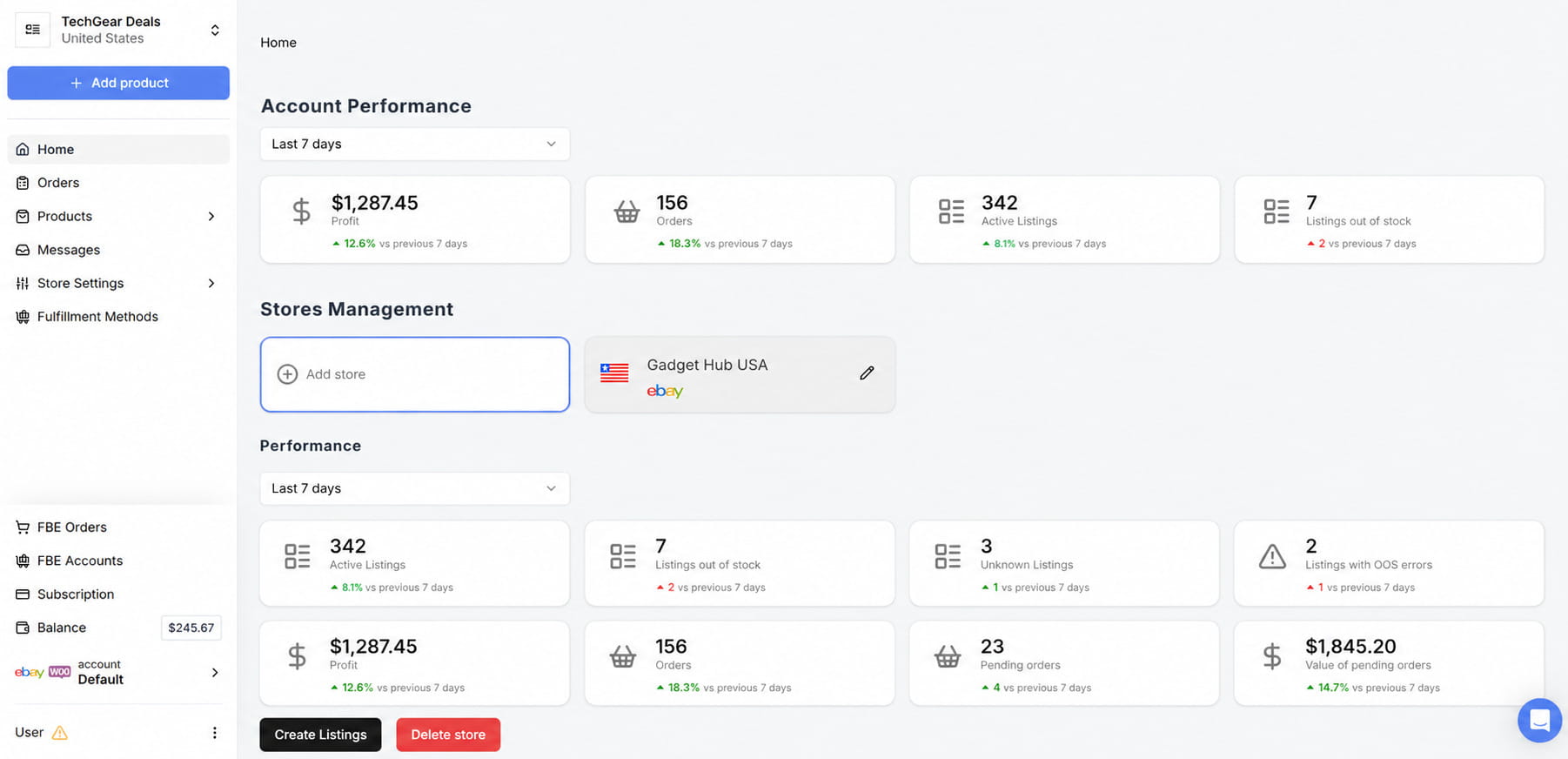The height and width of the screenshot is (759, 1568).
Task: Click the 2 Listings with OOS errors value
Action: pos(1311,547)
